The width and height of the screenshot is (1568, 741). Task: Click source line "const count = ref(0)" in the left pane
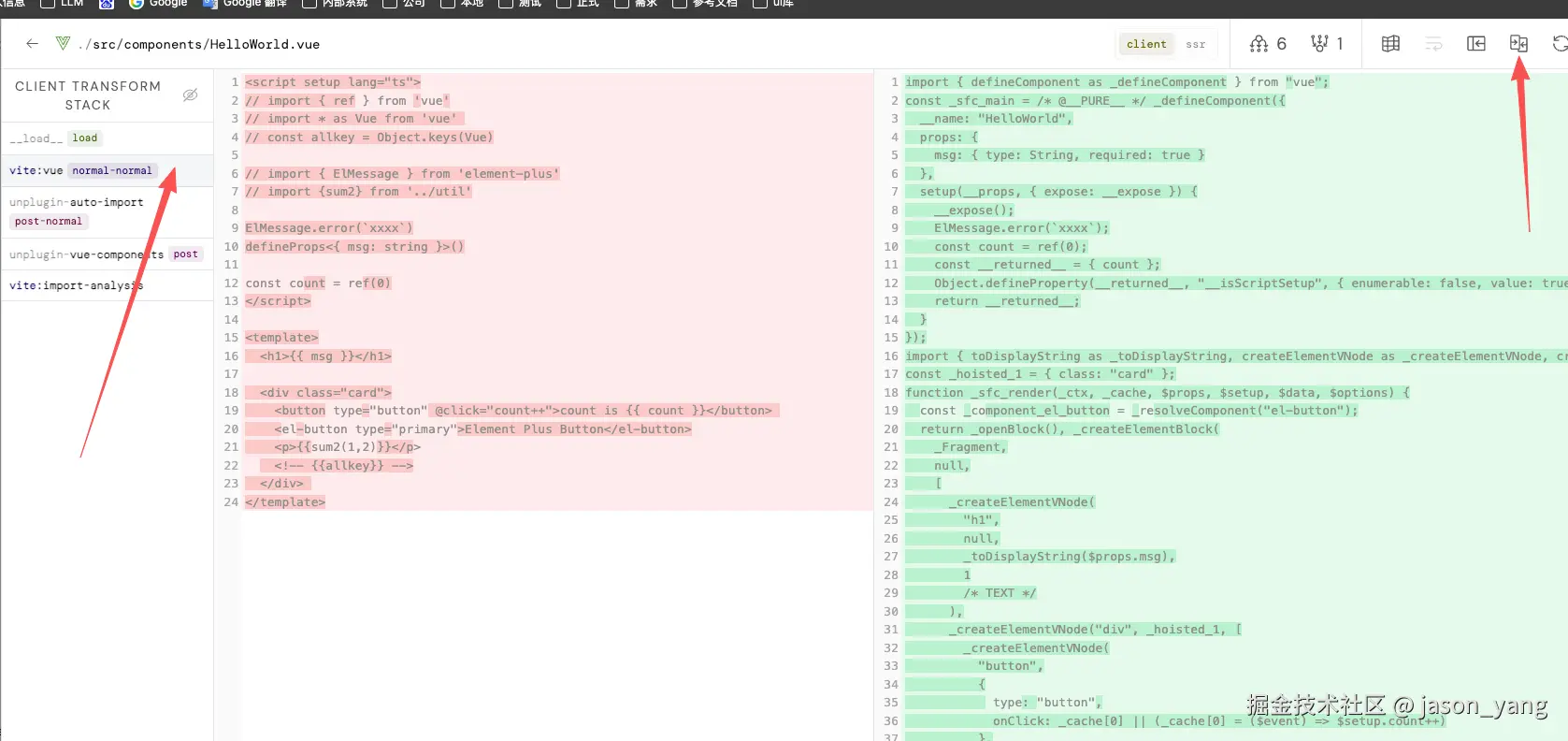tap(318, 283)
